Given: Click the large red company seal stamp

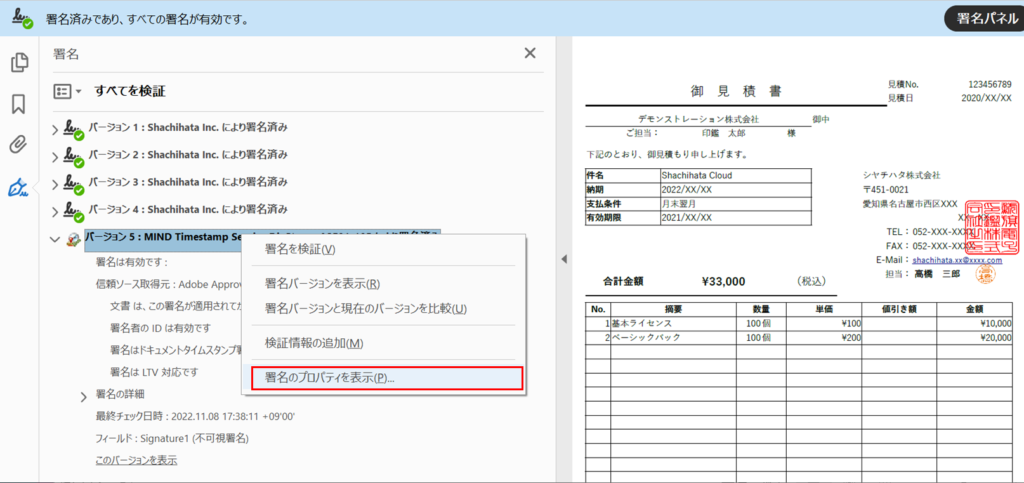Looking at the screenshot, I should tap(991, 225).
